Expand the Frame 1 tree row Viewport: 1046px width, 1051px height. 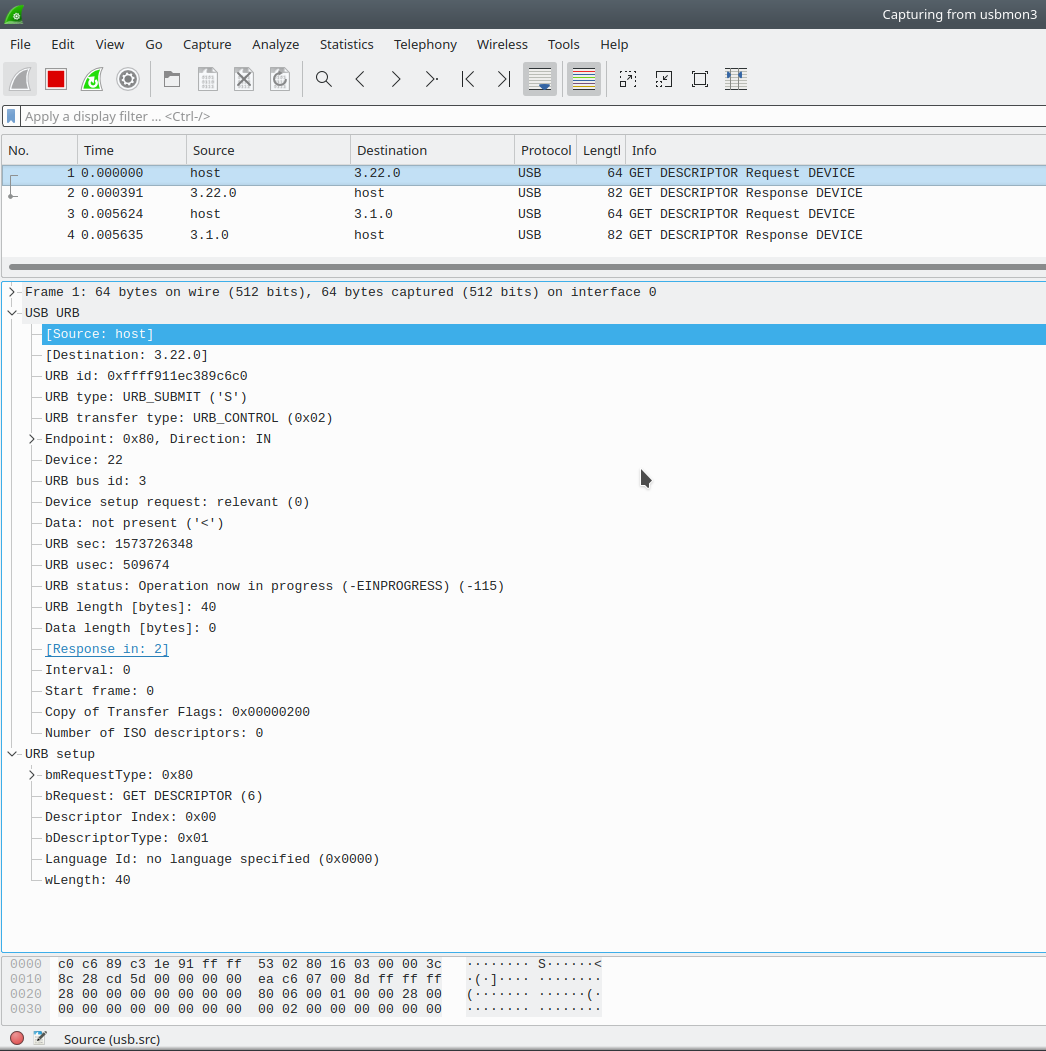(x=12, y=292)
